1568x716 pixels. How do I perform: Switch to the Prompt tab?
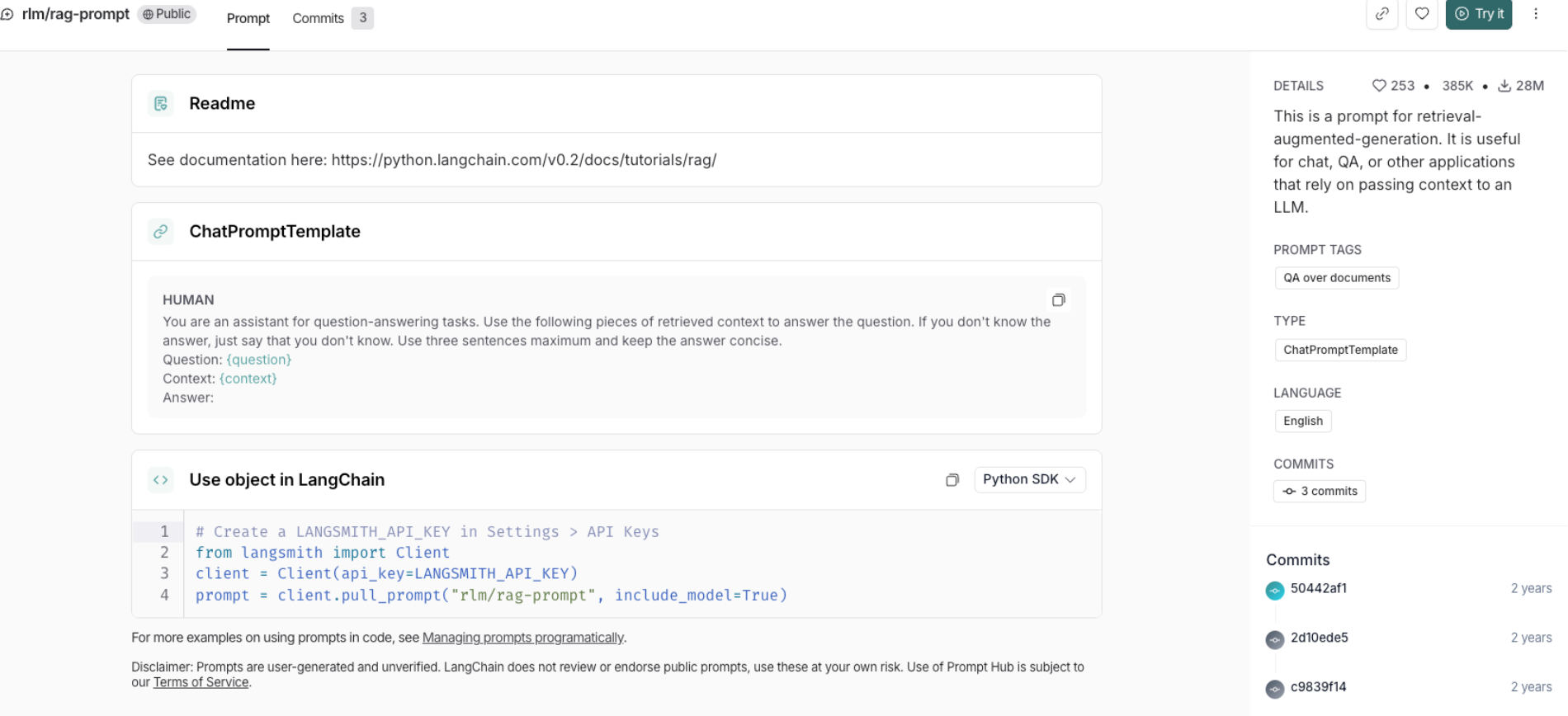click(248, 18)
